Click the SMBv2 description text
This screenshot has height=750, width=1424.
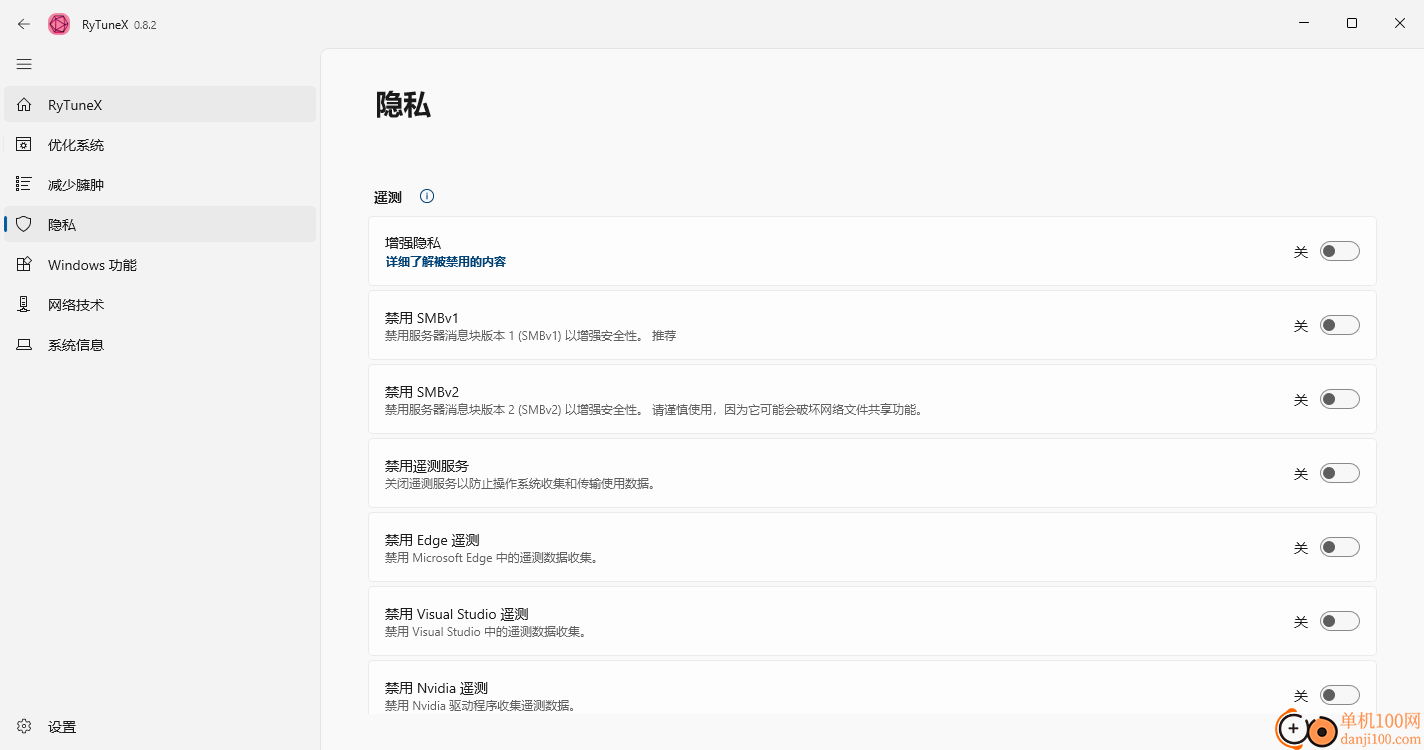(655, 409)
